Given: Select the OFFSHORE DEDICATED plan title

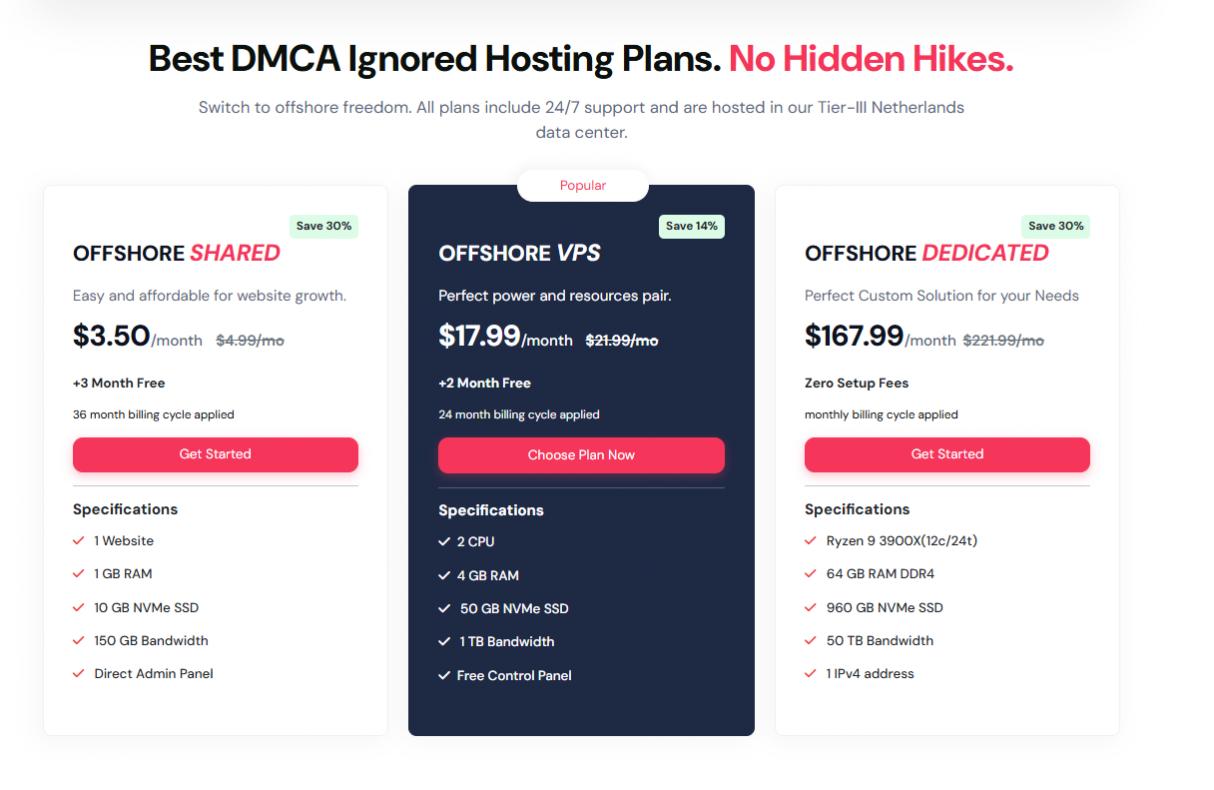Looking at the screenshot, I should (x=927, y=254).
